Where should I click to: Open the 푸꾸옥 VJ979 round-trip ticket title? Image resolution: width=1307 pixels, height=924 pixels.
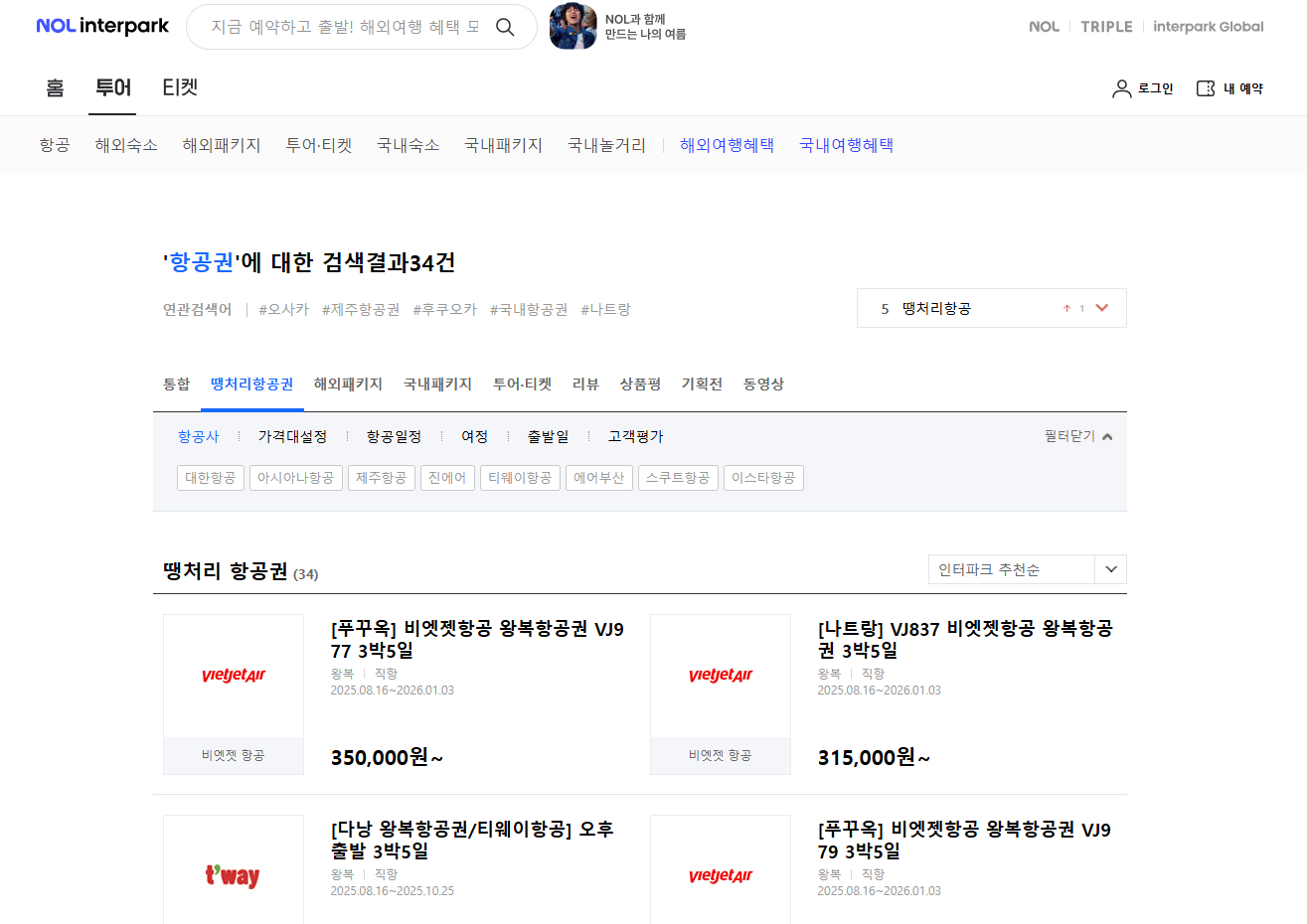click(x=964, y=841)
